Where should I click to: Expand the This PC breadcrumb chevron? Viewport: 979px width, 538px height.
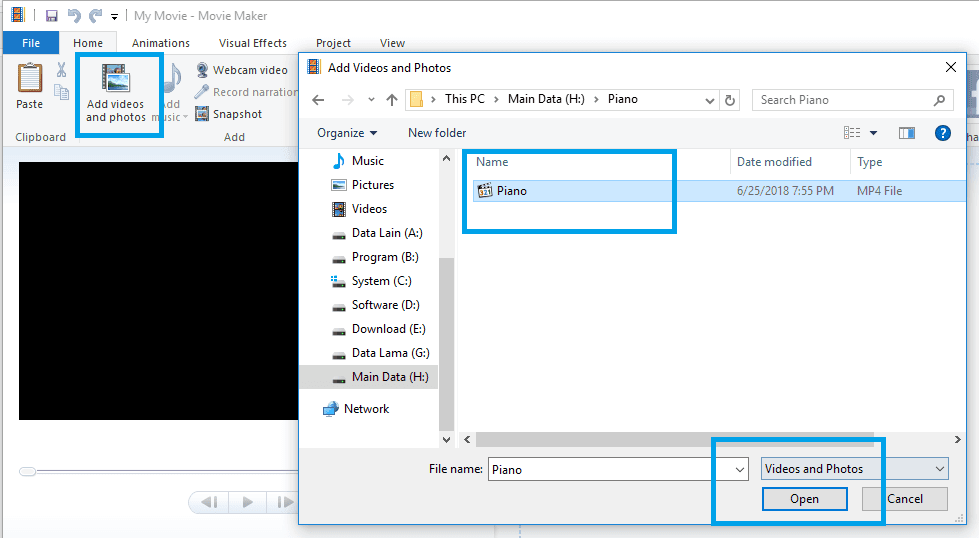[496, 99]
